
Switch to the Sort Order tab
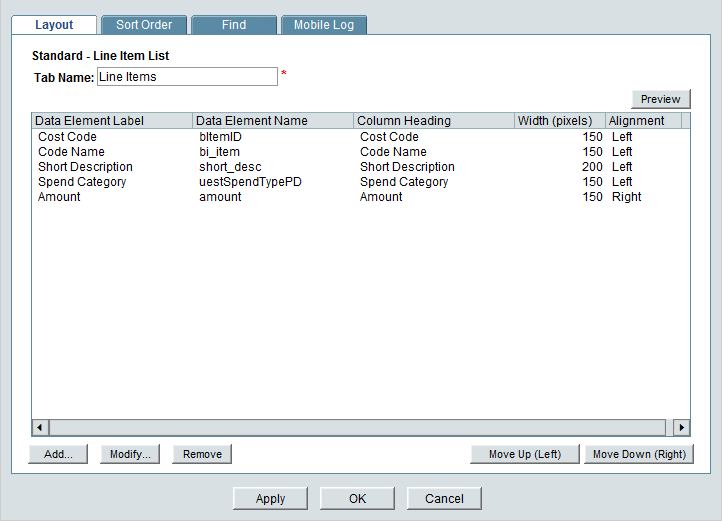pyautogui.click(x=144, y=25)
